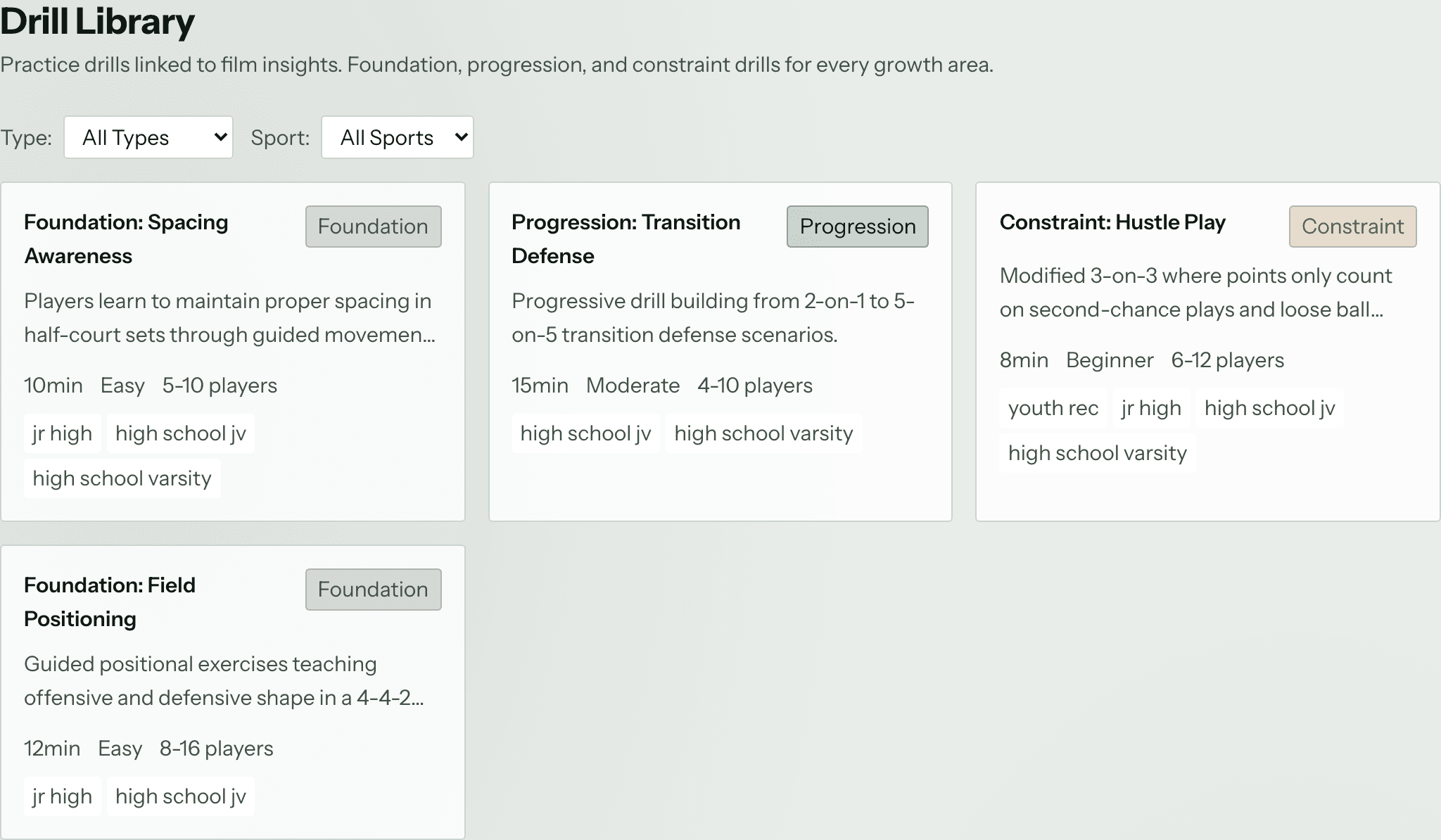Open Foundation: Spacing Awareness drill title
Screen dimensions: 1441x840
click(126, 239)
